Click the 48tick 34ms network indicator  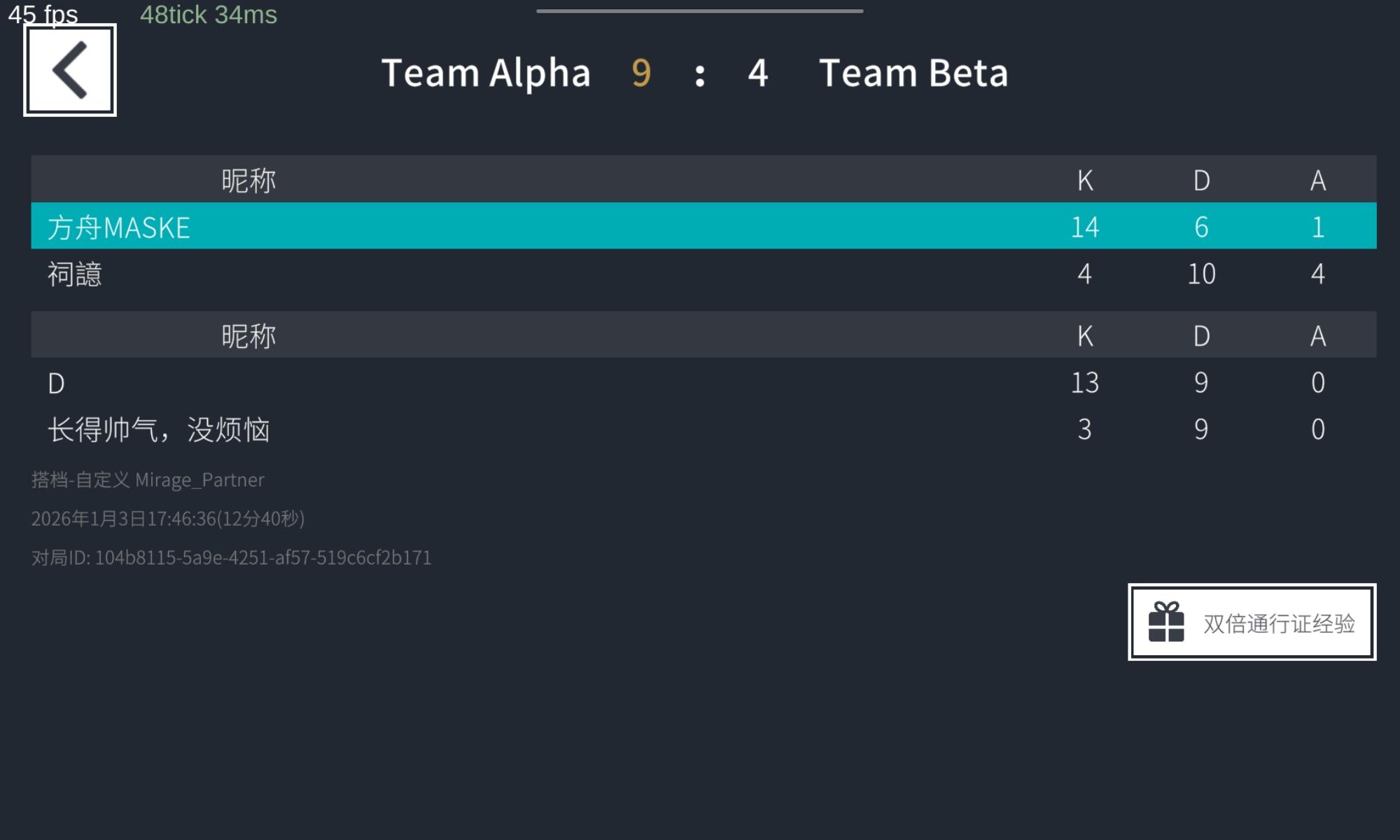209,15
